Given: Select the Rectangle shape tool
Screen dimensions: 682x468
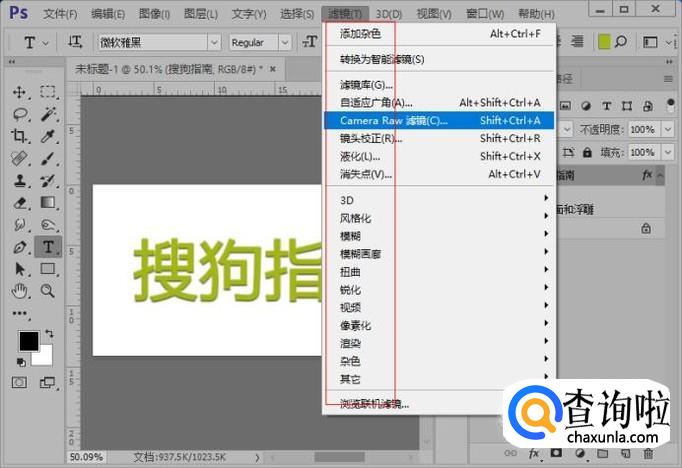Looking at the screenshot, I should tap(48, 269).
